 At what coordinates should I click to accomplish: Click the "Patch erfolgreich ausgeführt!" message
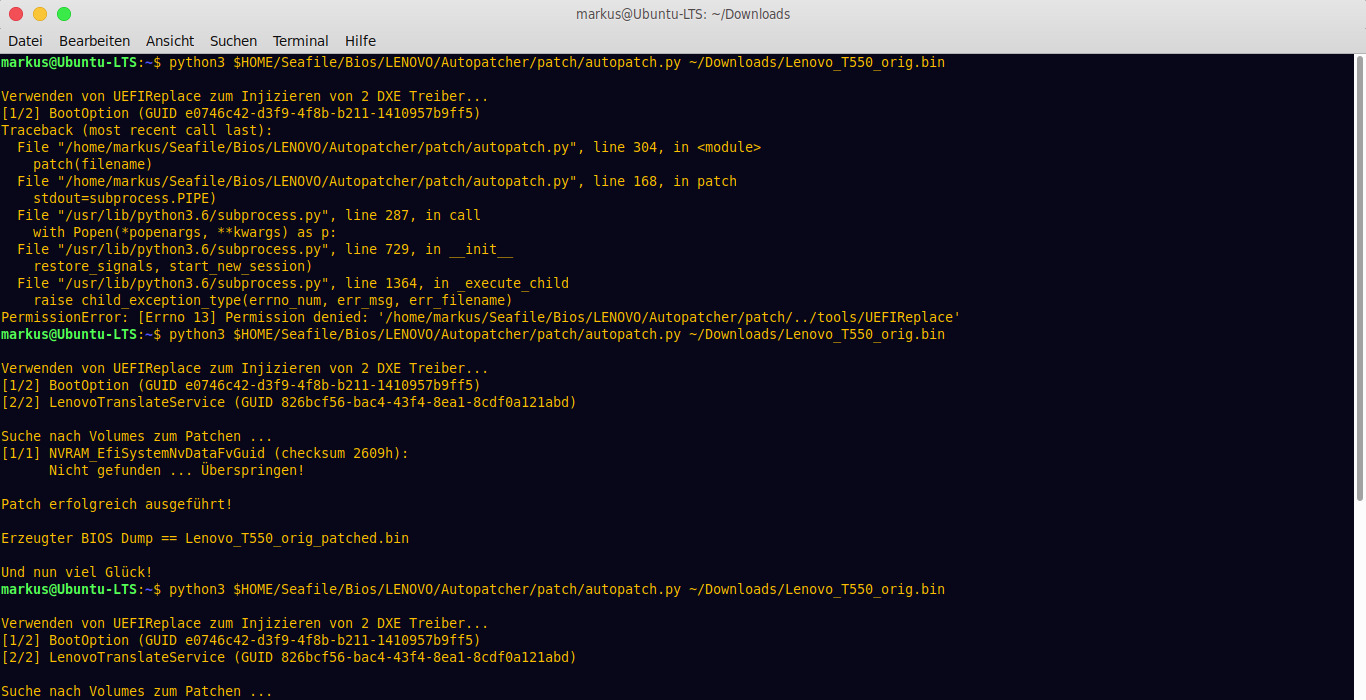click(117, 504)
